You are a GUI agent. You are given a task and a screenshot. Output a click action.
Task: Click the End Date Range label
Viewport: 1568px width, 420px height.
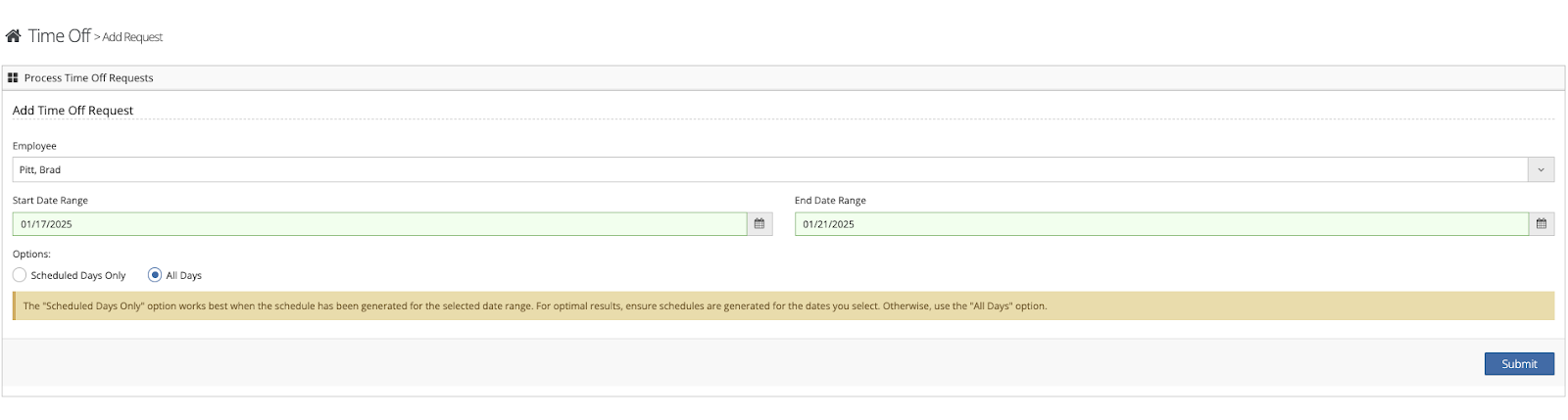(830, 201)
